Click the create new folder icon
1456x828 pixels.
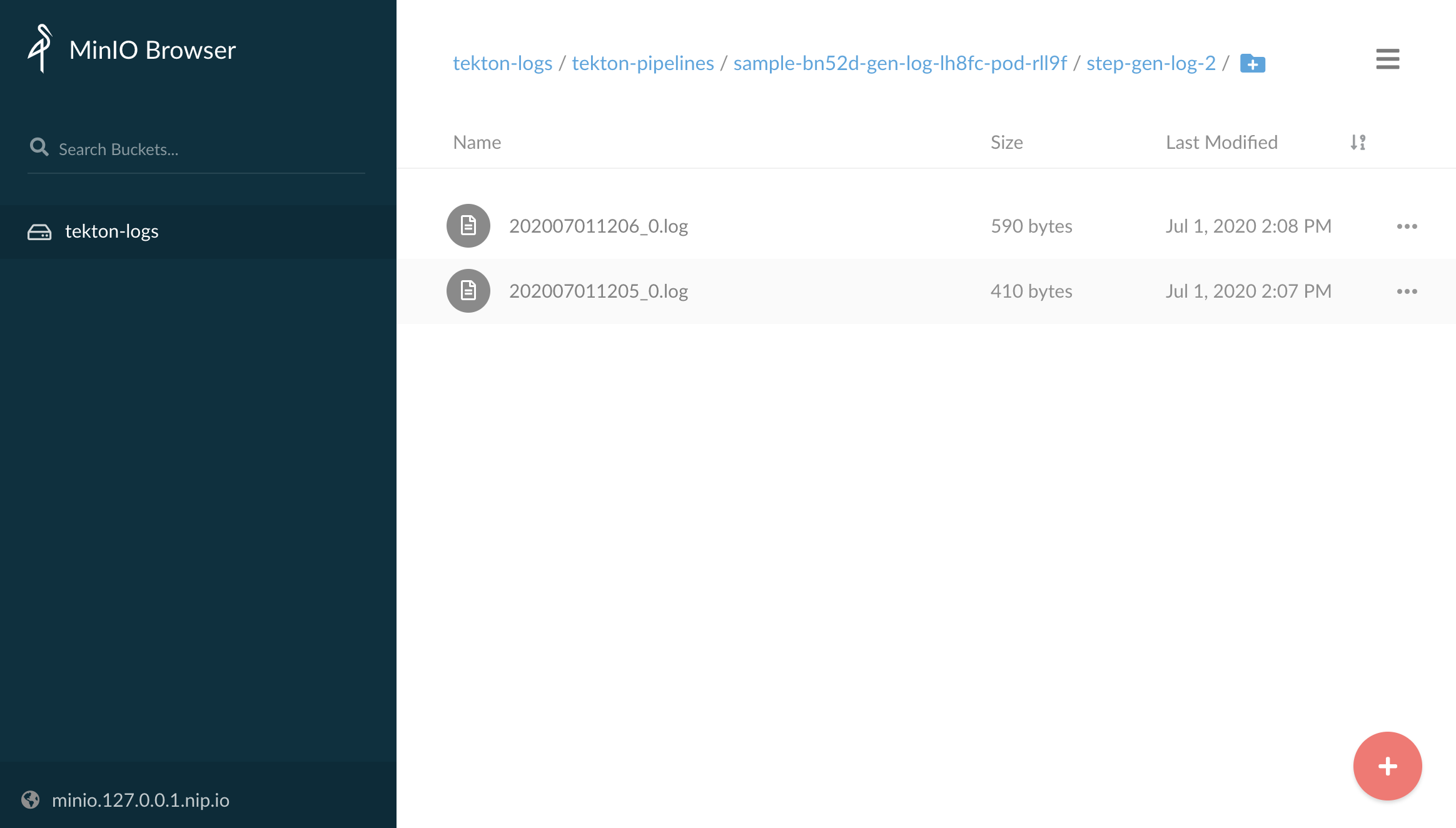click(1253, 63)
